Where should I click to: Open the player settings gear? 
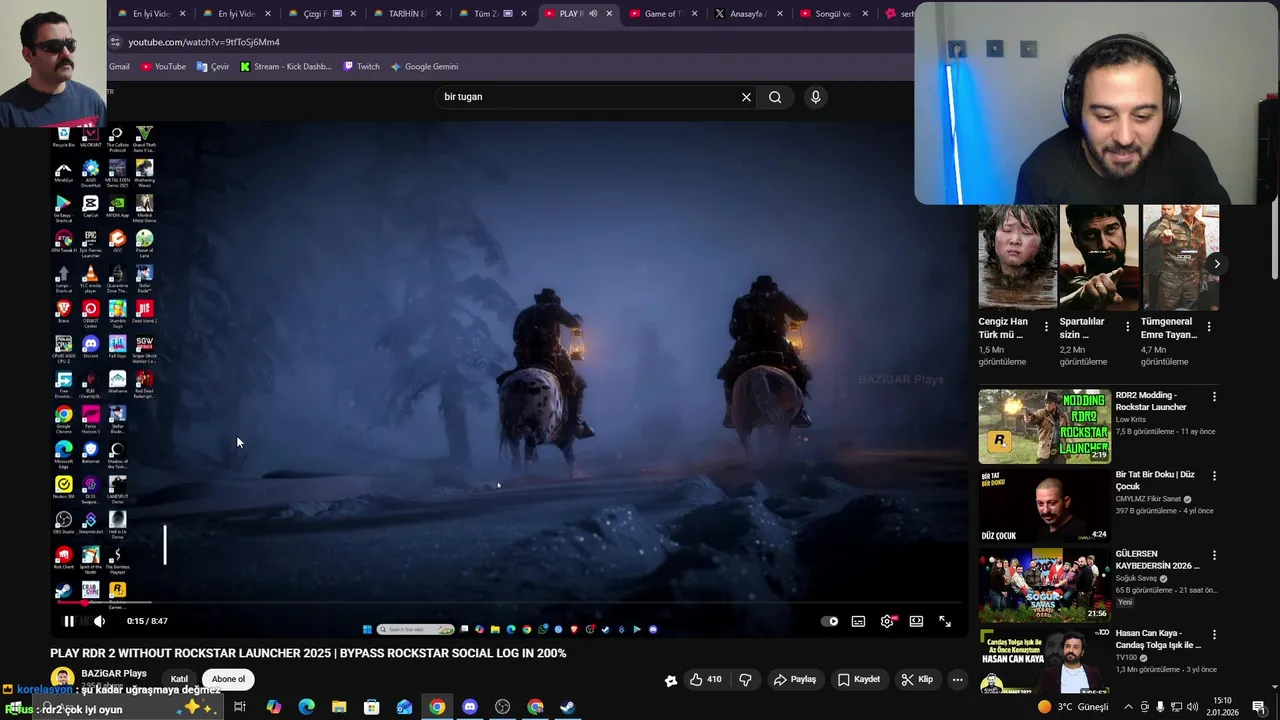(x=887, y=621)
